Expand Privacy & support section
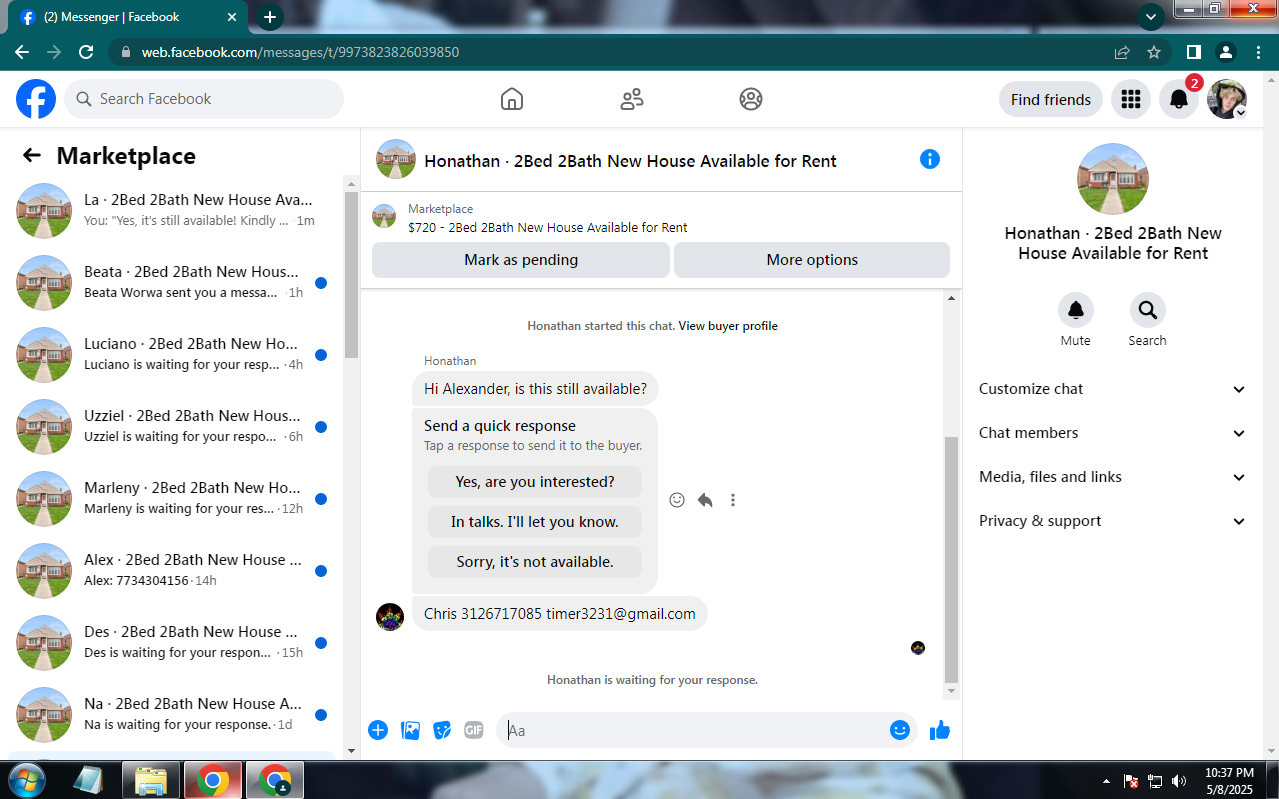The image size is (1279, 799). pyautogui.click(x=1113, y=521)
